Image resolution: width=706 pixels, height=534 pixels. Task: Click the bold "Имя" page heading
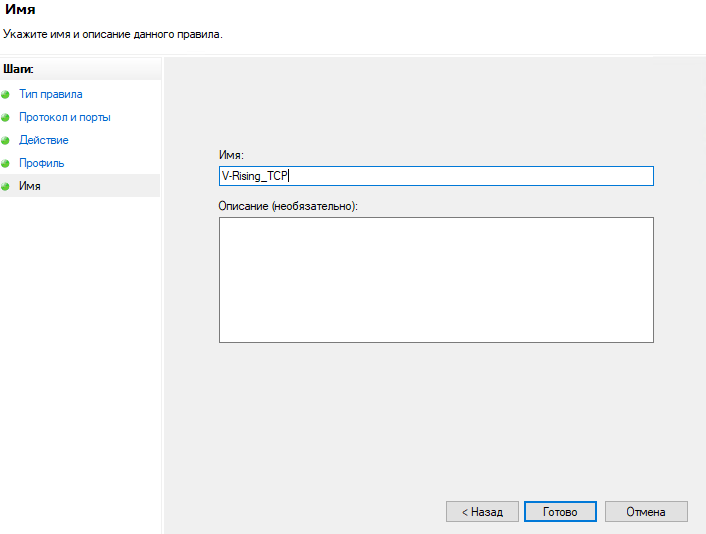[x=20, y=10]
